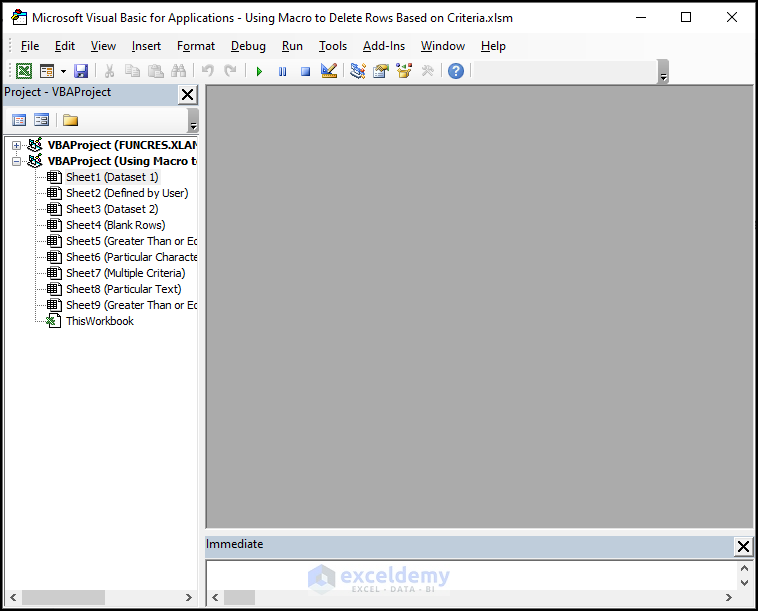
Task: Click the Insert UserForm toolbar icon
Action: click(x=47, y=71)
